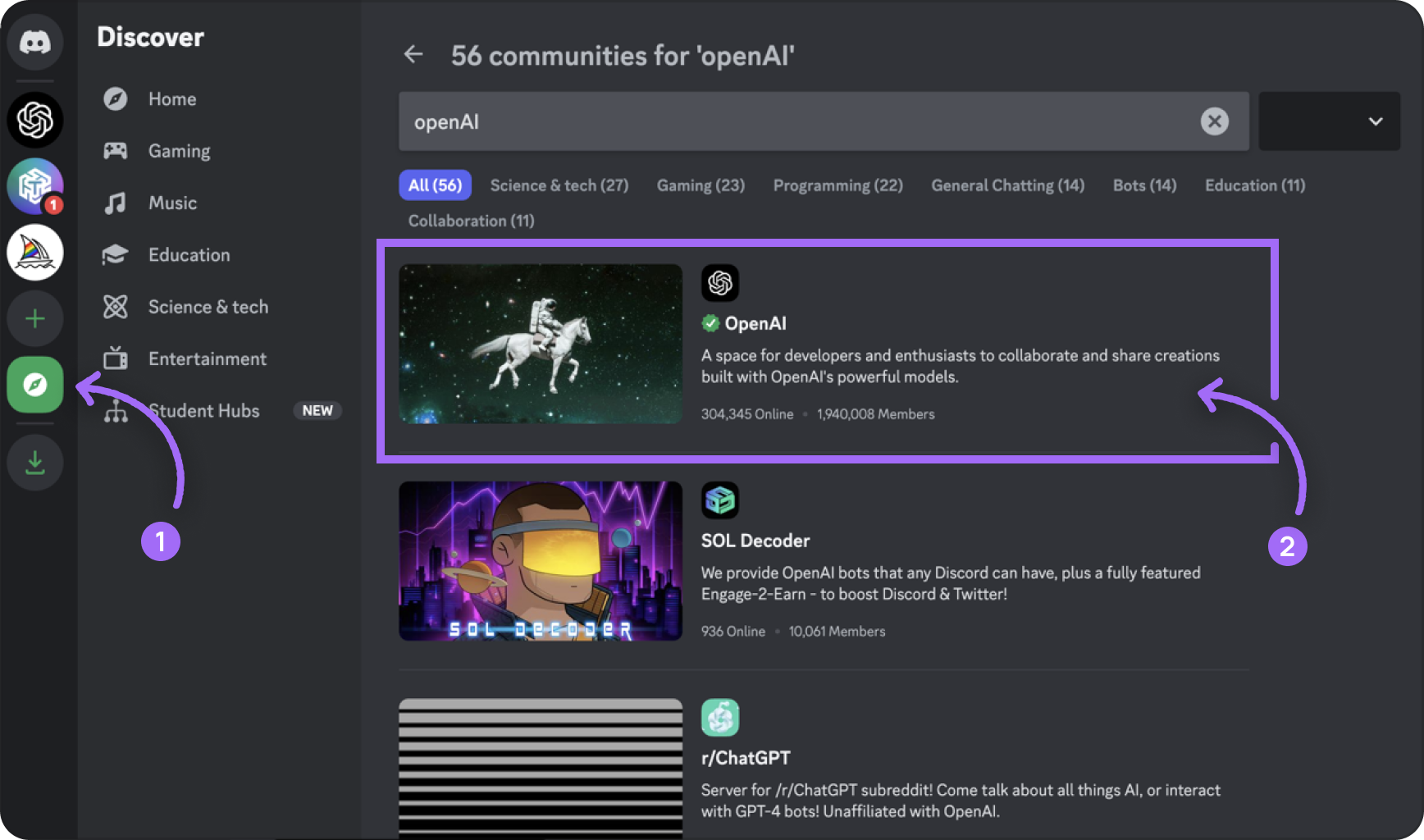
Task: Click '304,345 Online' text
Action: tap(747, 414)
